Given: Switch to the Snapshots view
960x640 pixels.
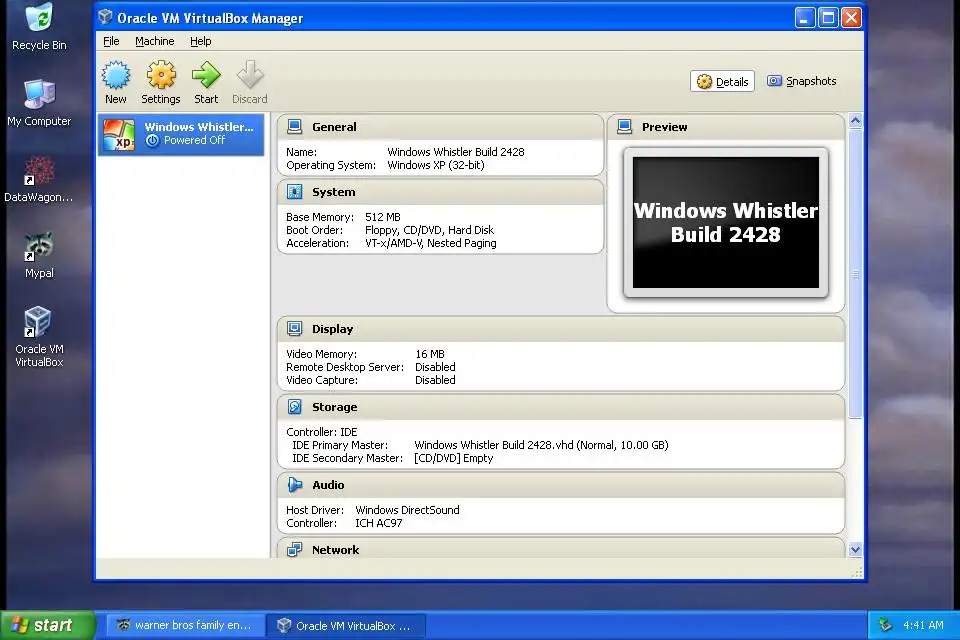Looking at the screenshot, I should (801, 81).
